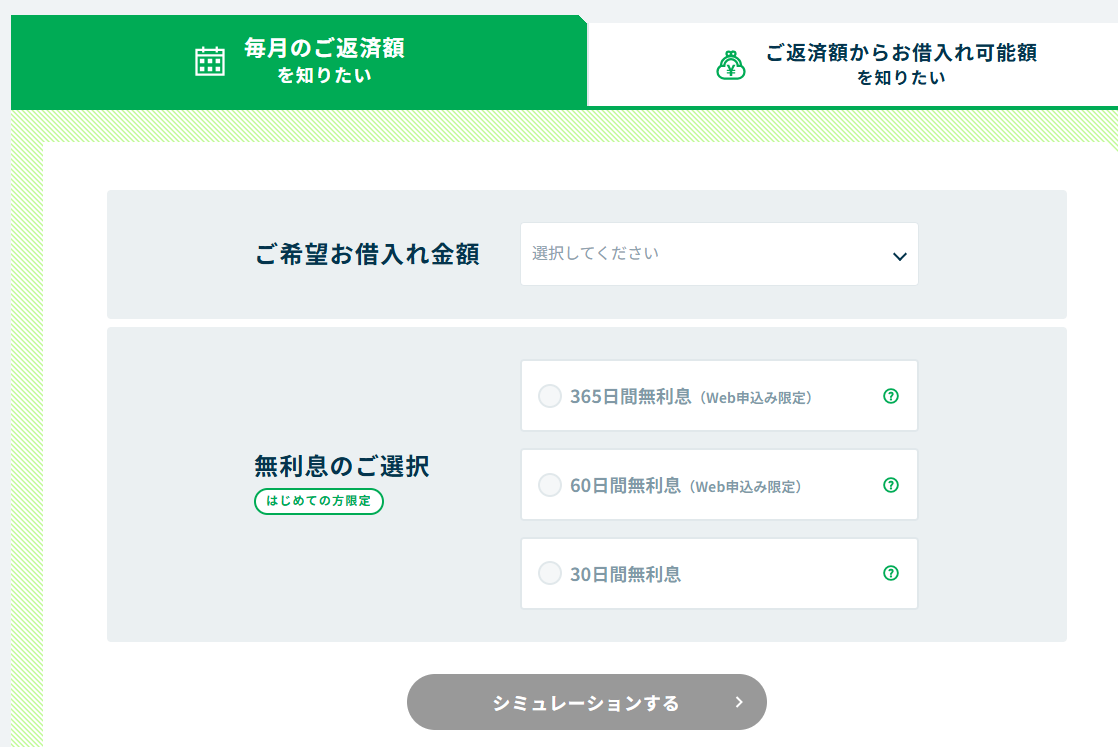Click the yen money pouch icon
This screenshot has height=747, width=1118.
[731, 66]
